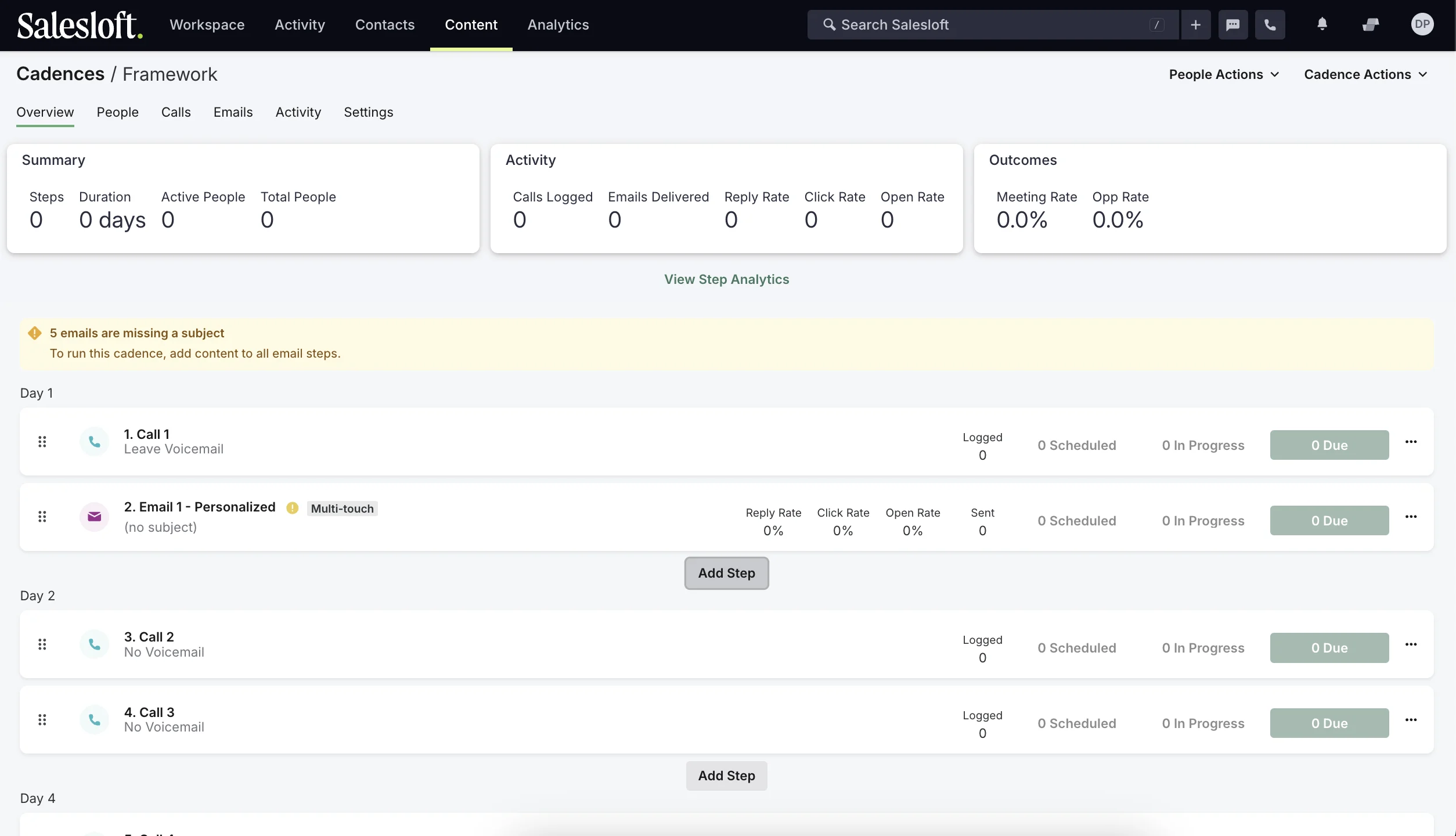Click the Search Salesloft field

tap(992, 24)
